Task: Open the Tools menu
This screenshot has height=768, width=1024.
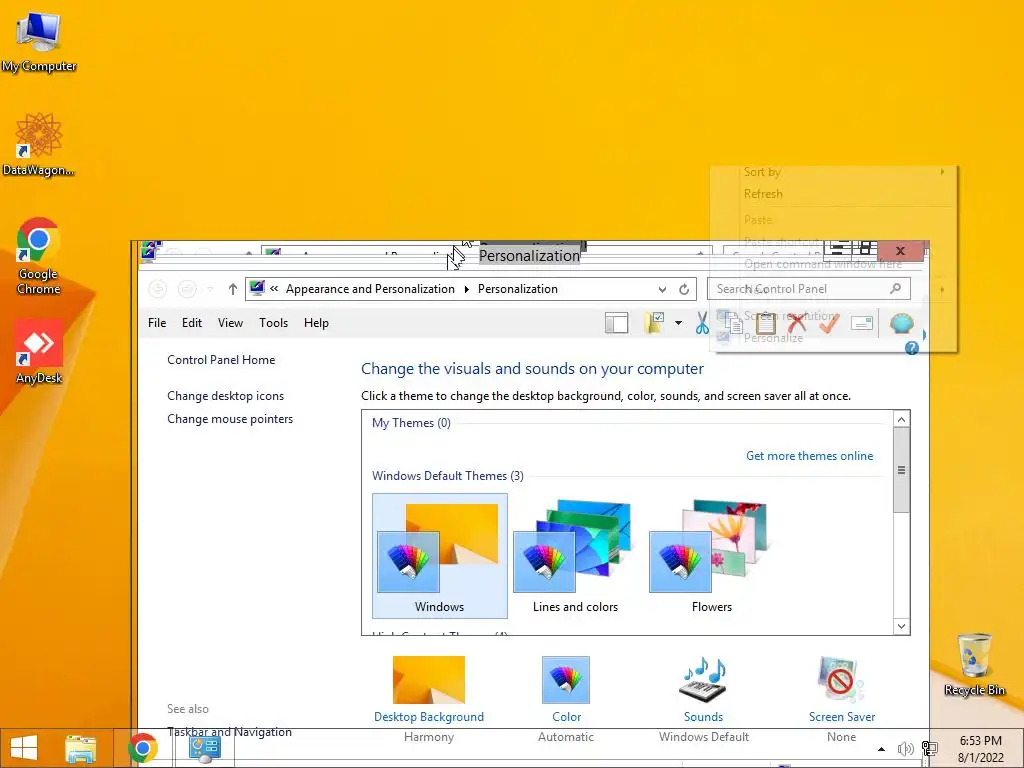Action: pyautogui.click(x=273, y=323)
